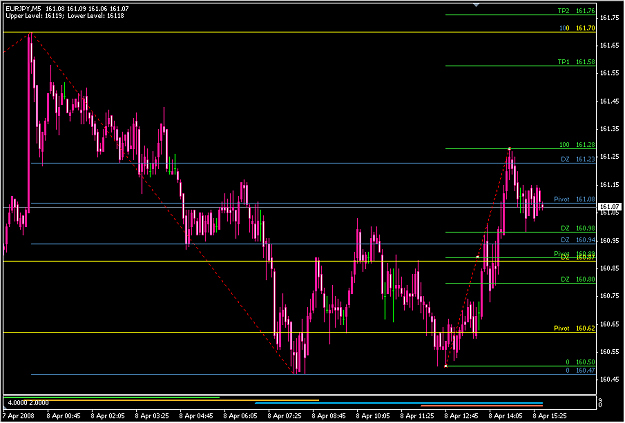The width and height of the screenshot is (625, 423).
Task: Click the '8 Apr 12:45' time label
Action: (462, 416)
